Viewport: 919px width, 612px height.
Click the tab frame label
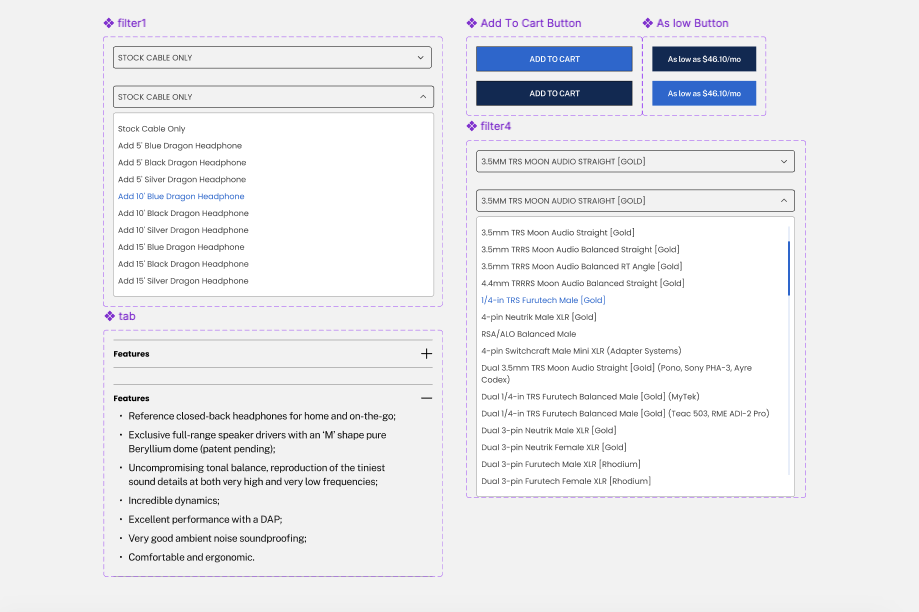pos(127,317)
